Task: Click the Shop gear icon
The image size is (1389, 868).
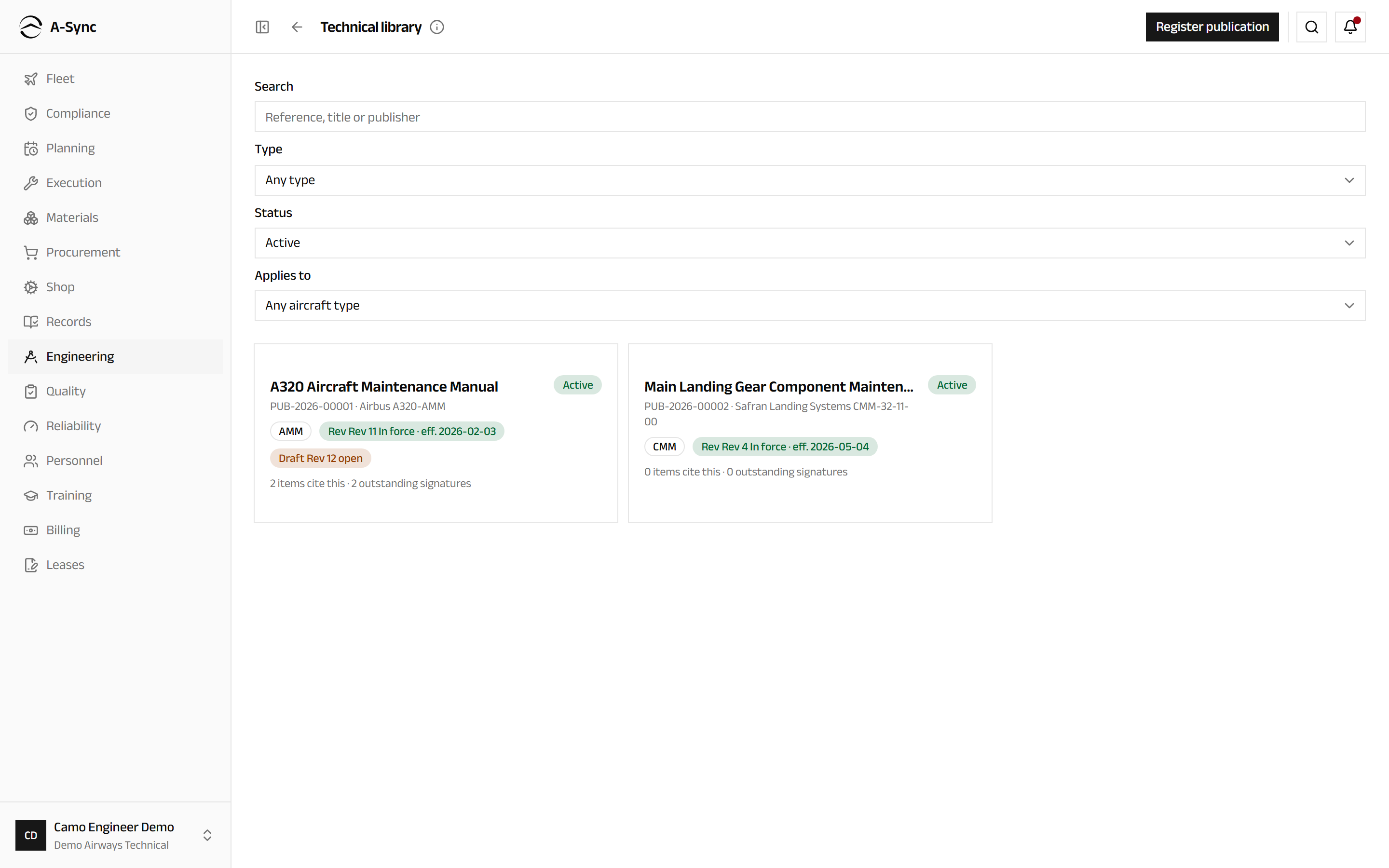Action: point(31,287)
